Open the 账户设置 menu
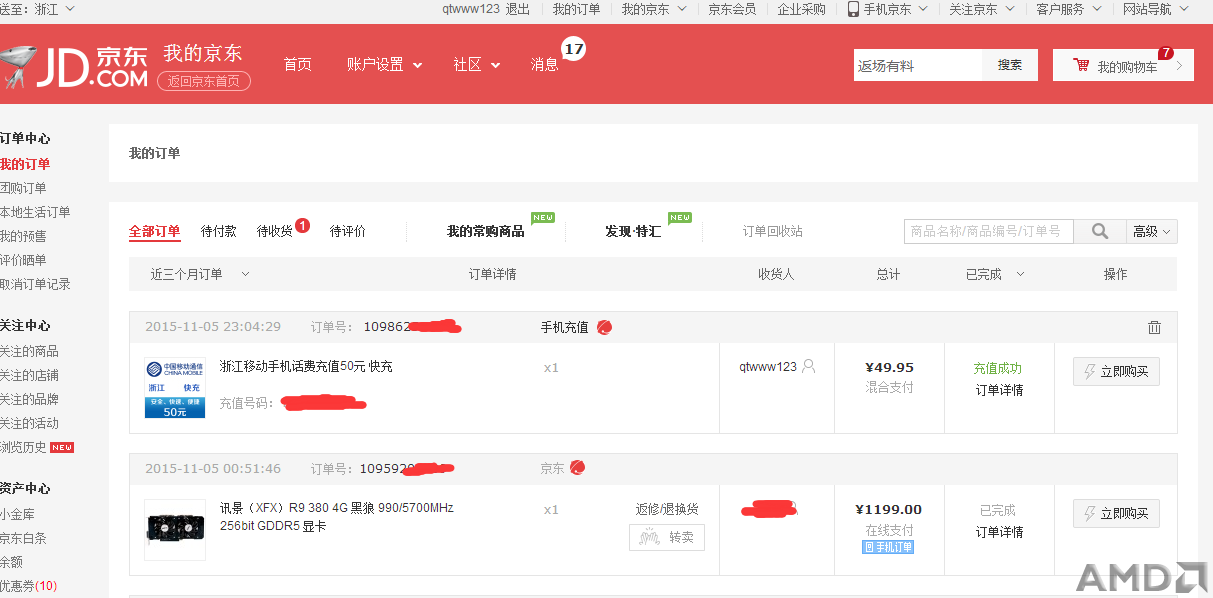1213x598 pixels. [x=384, y=64]
